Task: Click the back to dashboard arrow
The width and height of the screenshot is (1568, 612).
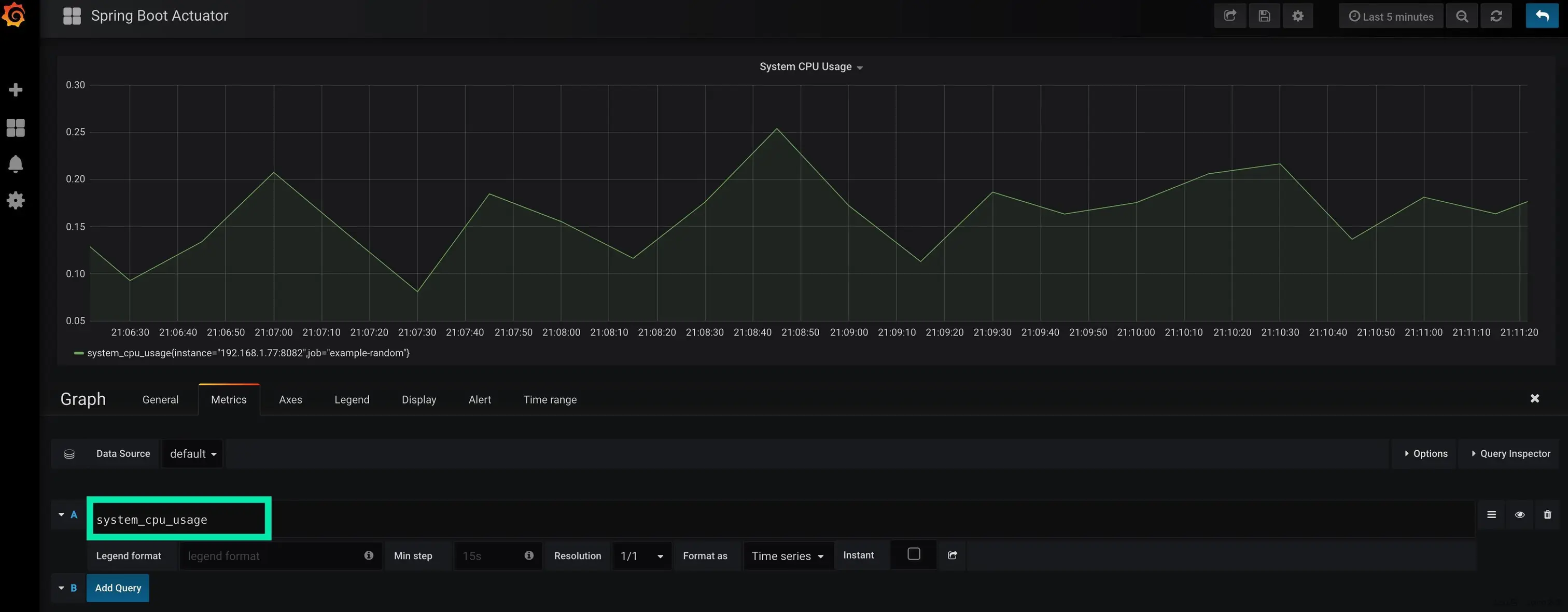Action: tap(1541, 16)
